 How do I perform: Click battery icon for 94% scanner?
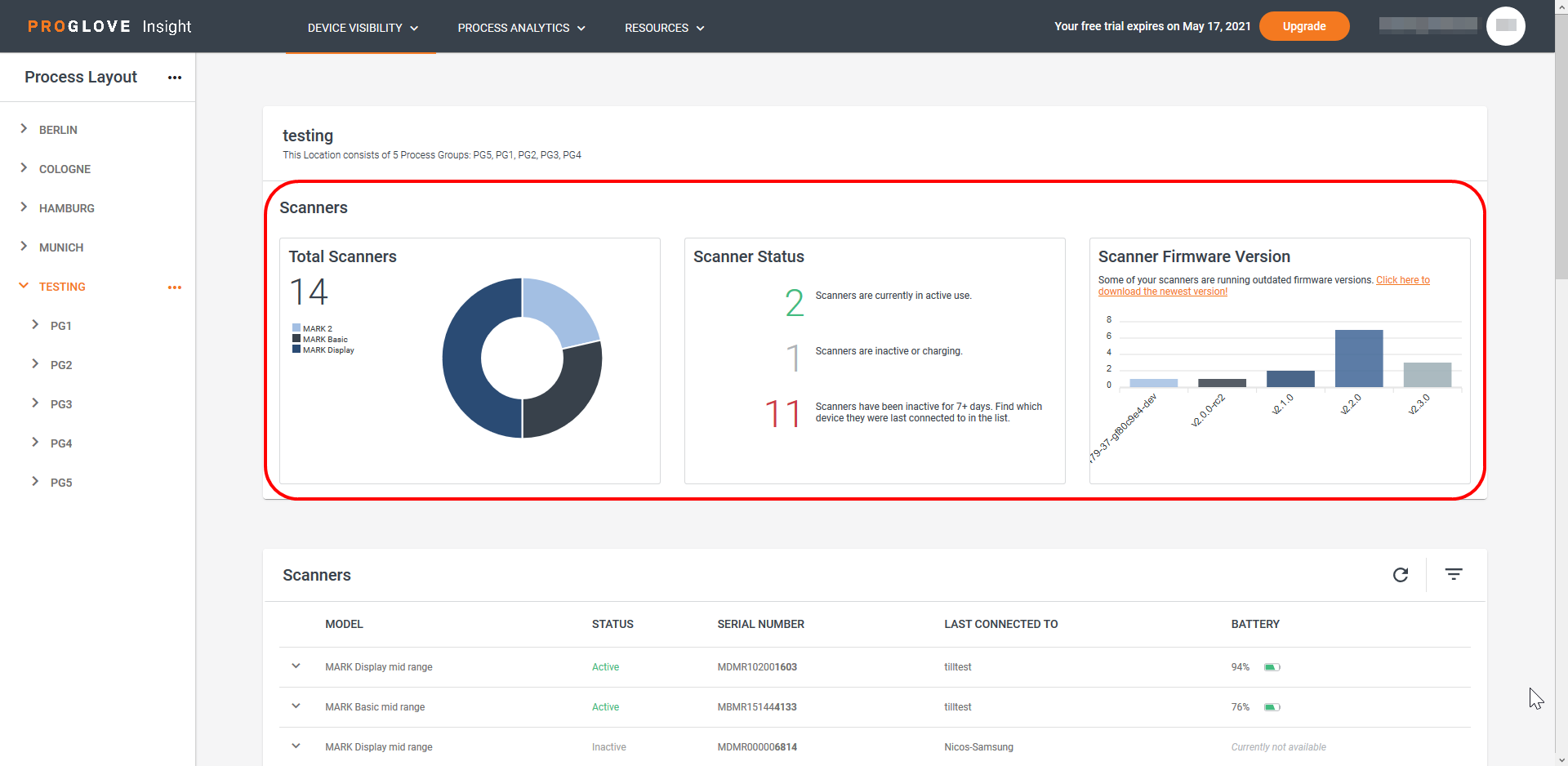point(1272,667)
